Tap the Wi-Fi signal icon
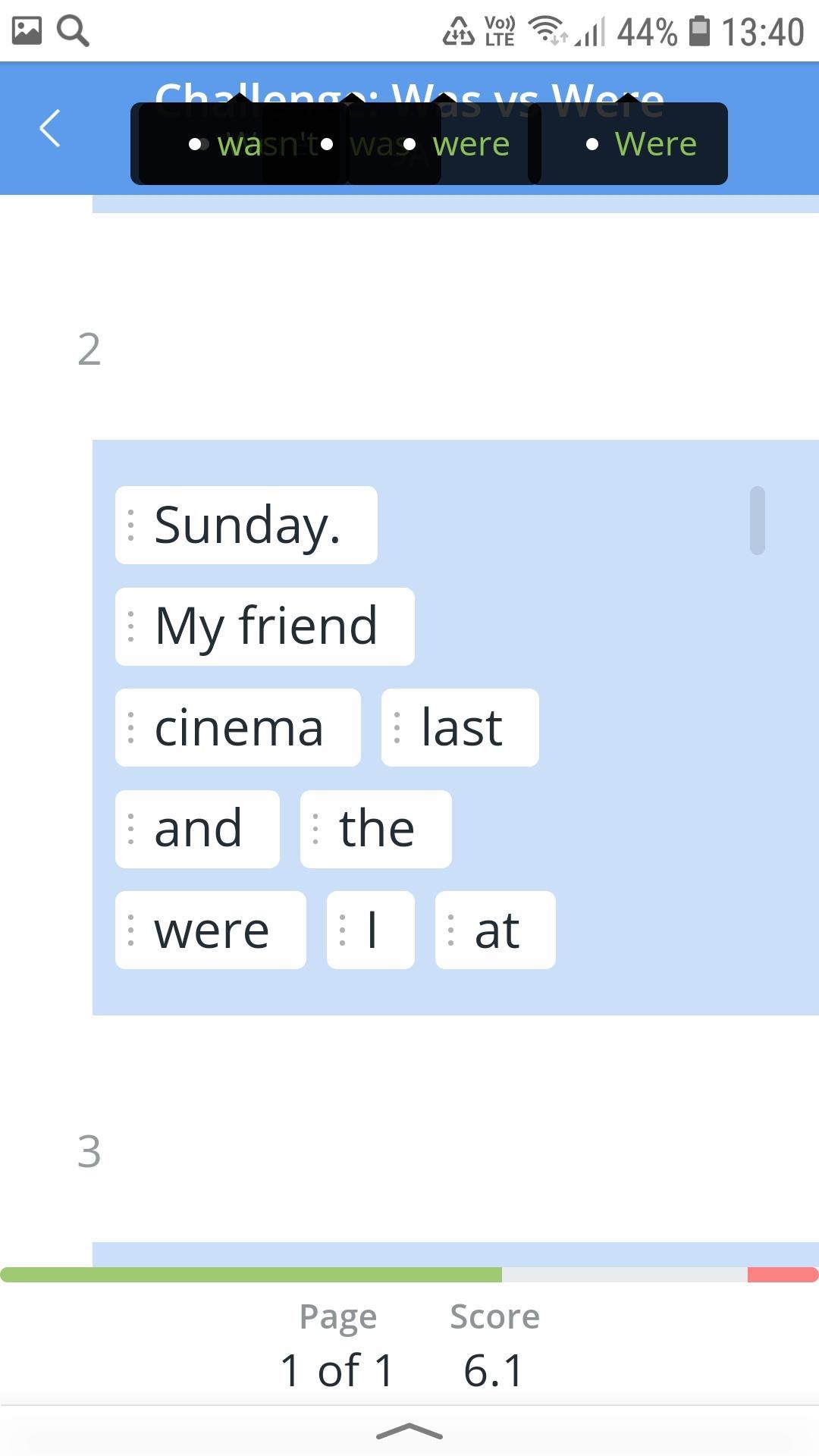 point(546,30)
